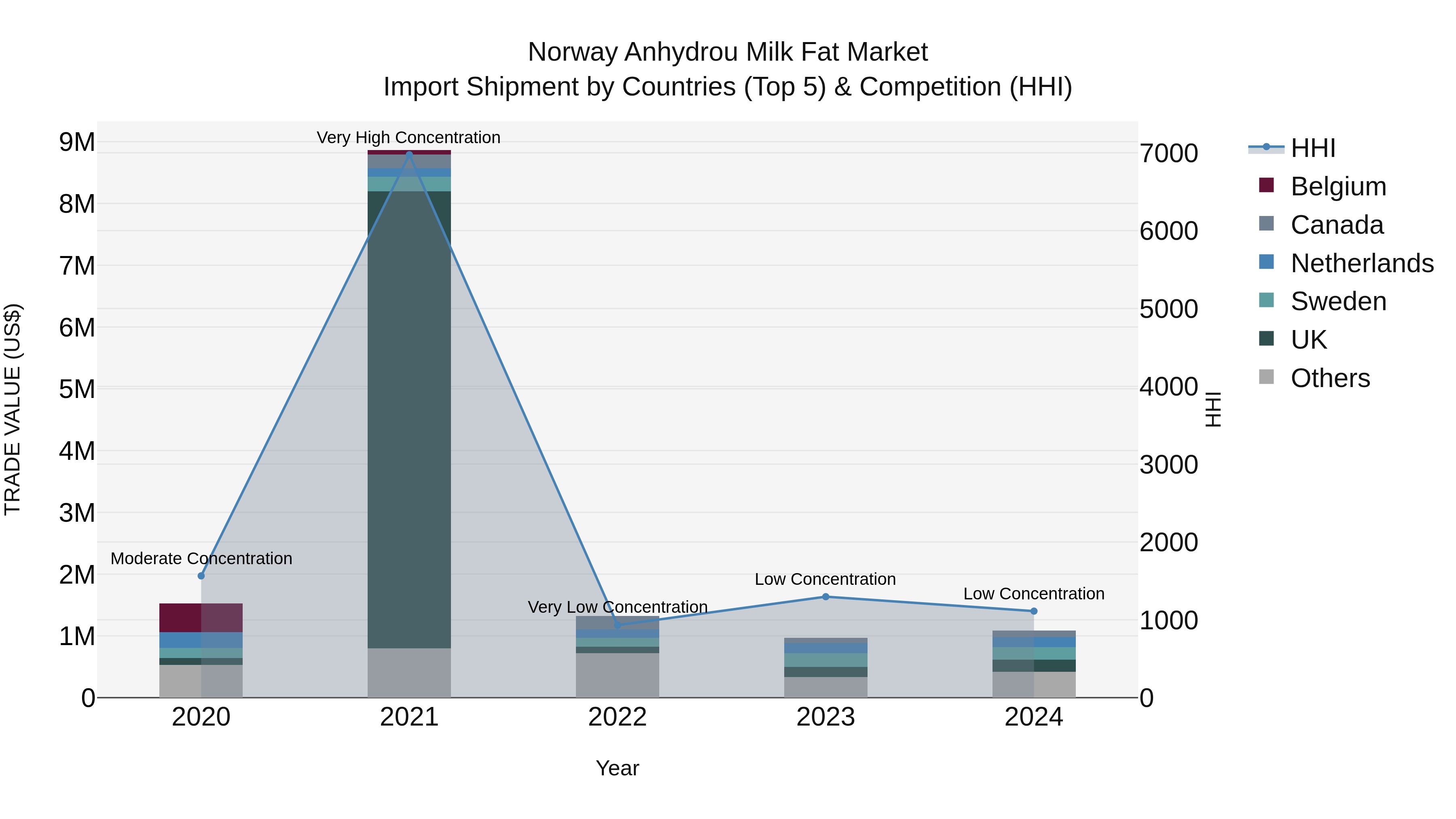Image resolution: width=1456 pixels, height=819 pixels.
Task: Click the 2022 x-axis tick label
Action: (617, 717)
